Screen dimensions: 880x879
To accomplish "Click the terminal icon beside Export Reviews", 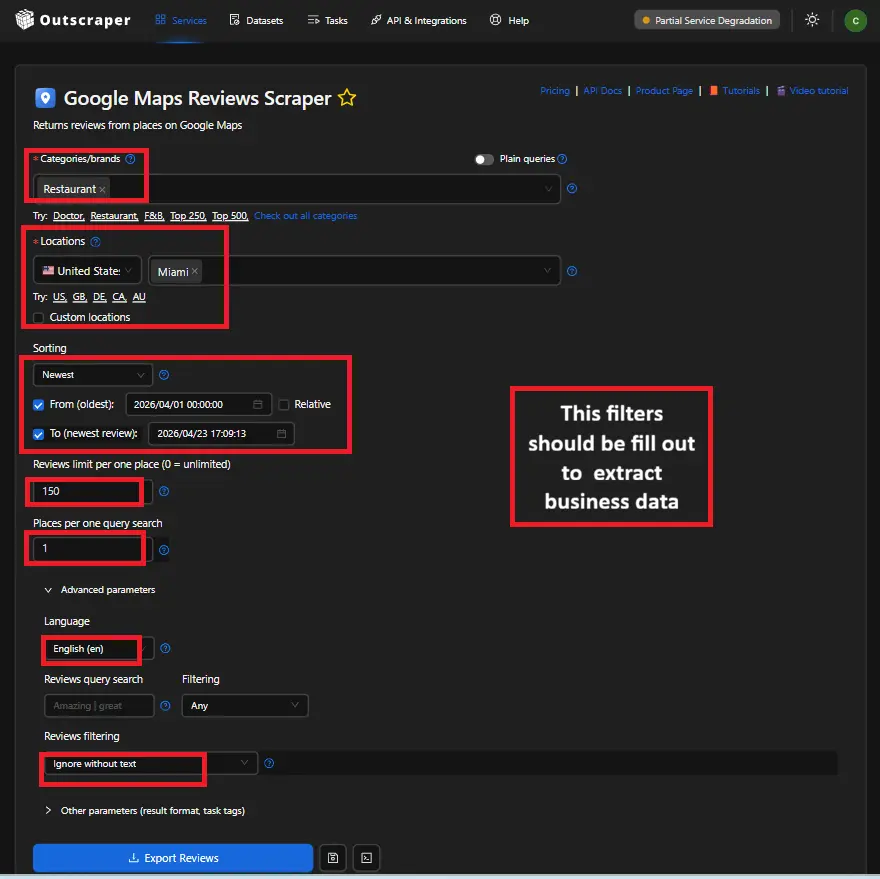I will [367, 858].
